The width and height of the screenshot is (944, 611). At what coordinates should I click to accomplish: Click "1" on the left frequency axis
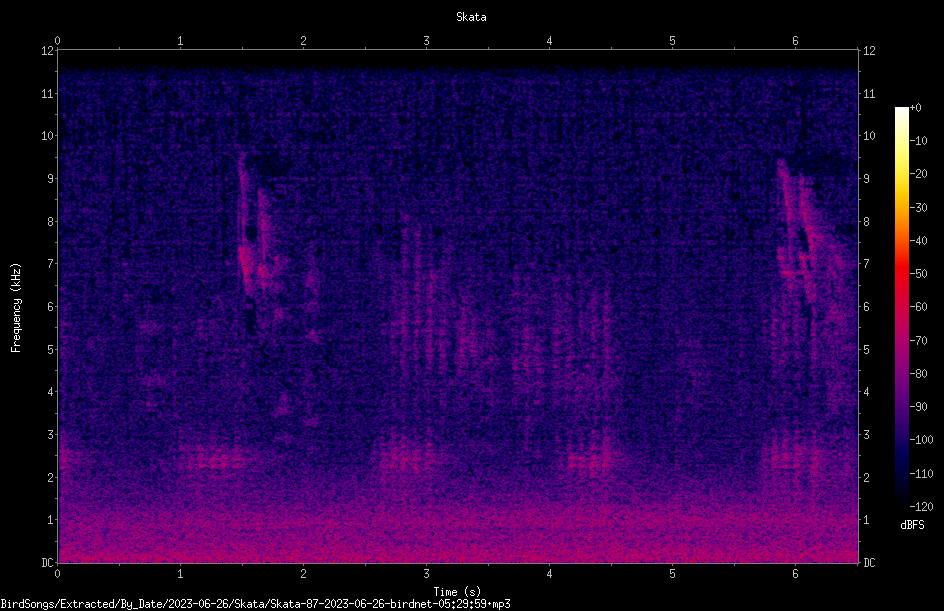[x=50, y=520]
